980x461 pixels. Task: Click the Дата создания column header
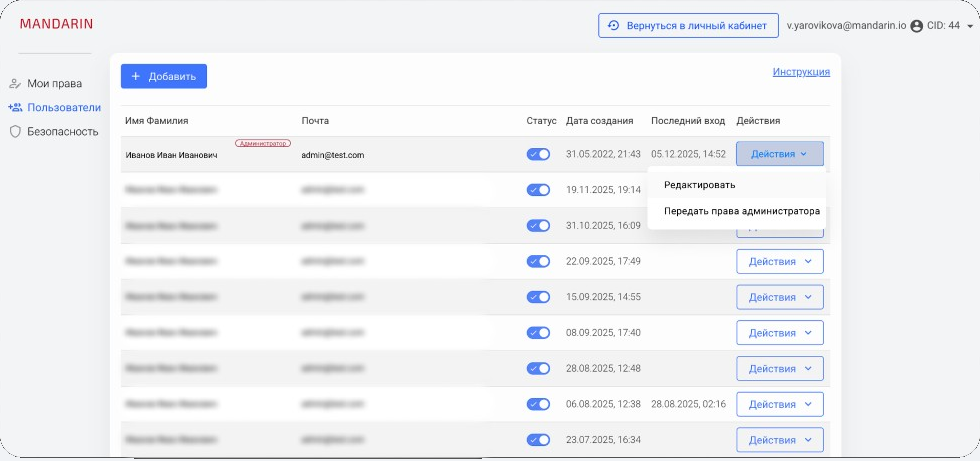click(599, 121)
